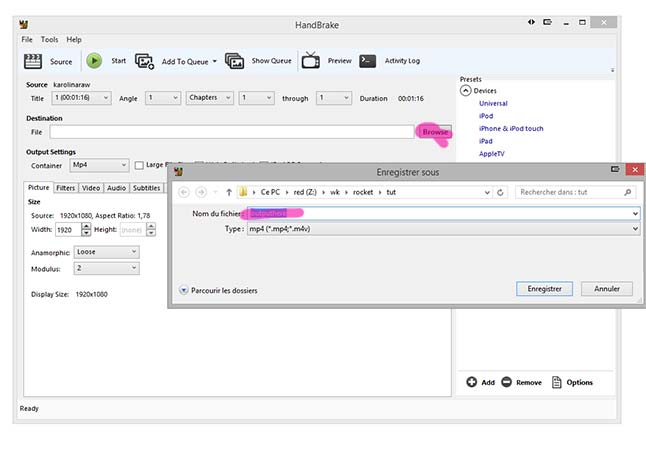This screenshot has width=646, height=463.
Task: Click the Height stepper arrows
Action: point(151,229)
